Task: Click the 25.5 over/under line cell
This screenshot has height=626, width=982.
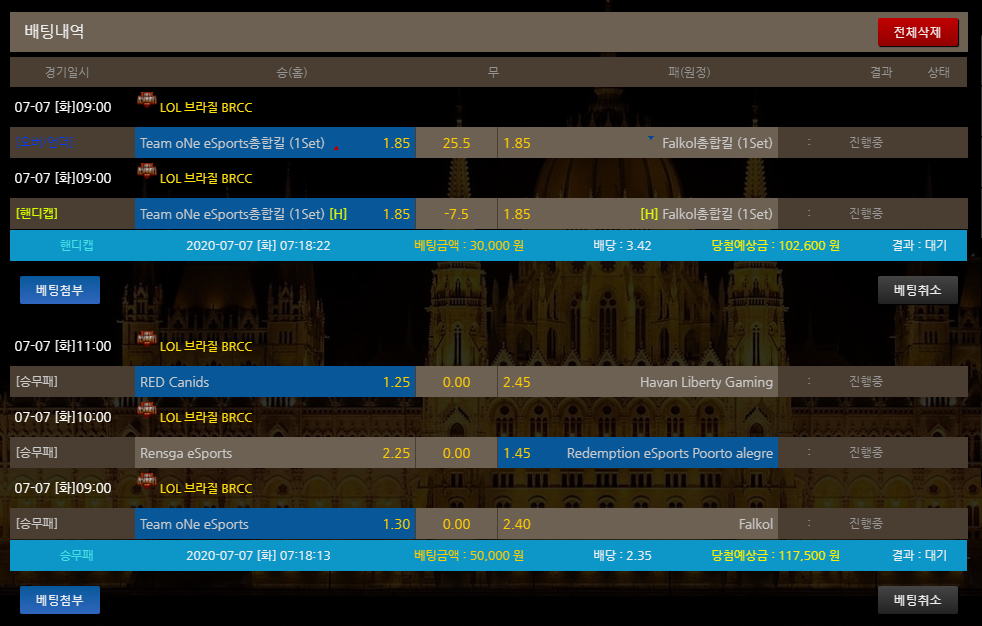Action: click(456, 143)
